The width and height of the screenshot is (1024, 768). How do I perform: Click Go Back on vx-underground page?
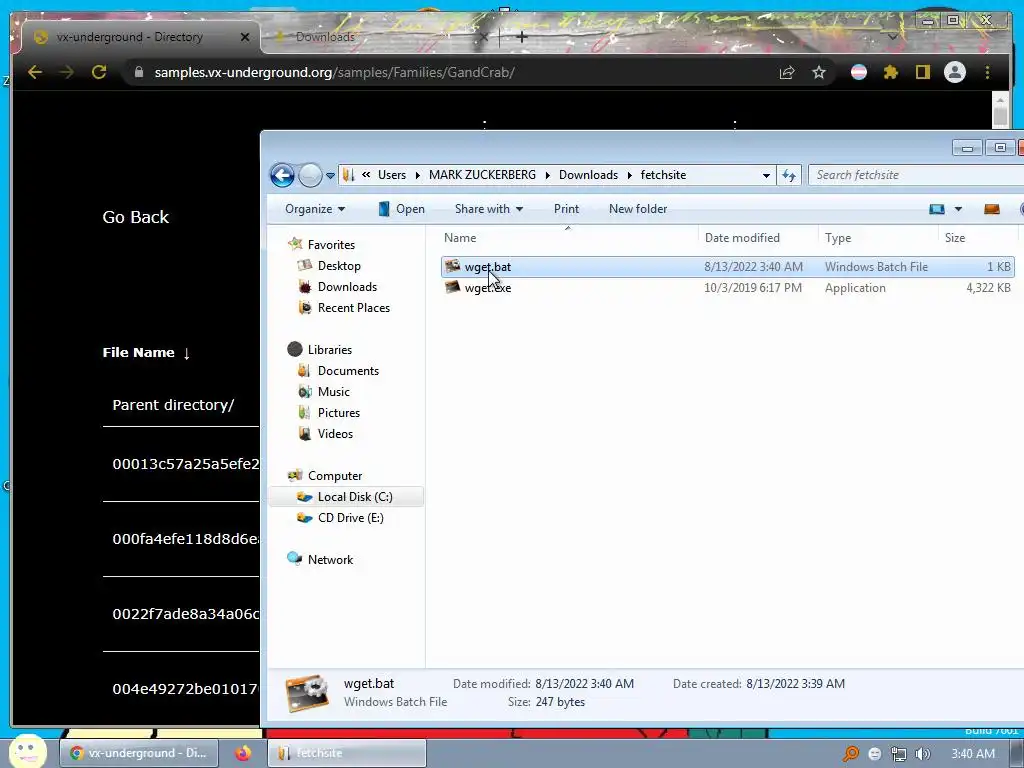(135, 217)
